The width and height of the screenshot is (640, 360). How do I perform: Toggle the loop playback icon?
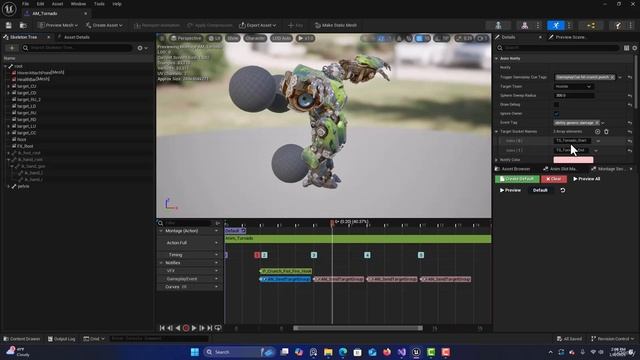coord(218,328)
